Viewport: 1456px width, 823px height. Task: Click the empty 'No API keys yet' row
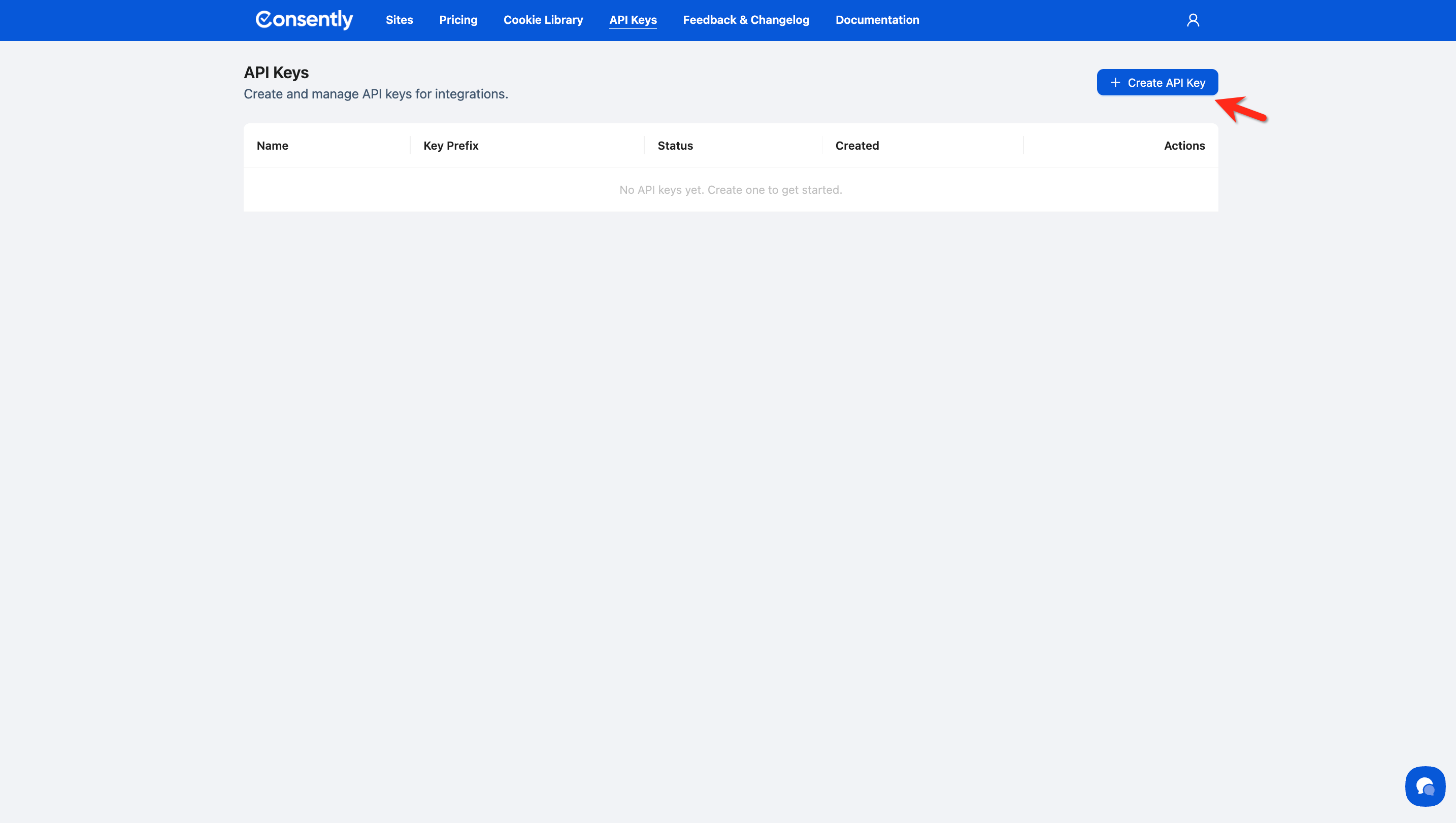coord(731,190)
